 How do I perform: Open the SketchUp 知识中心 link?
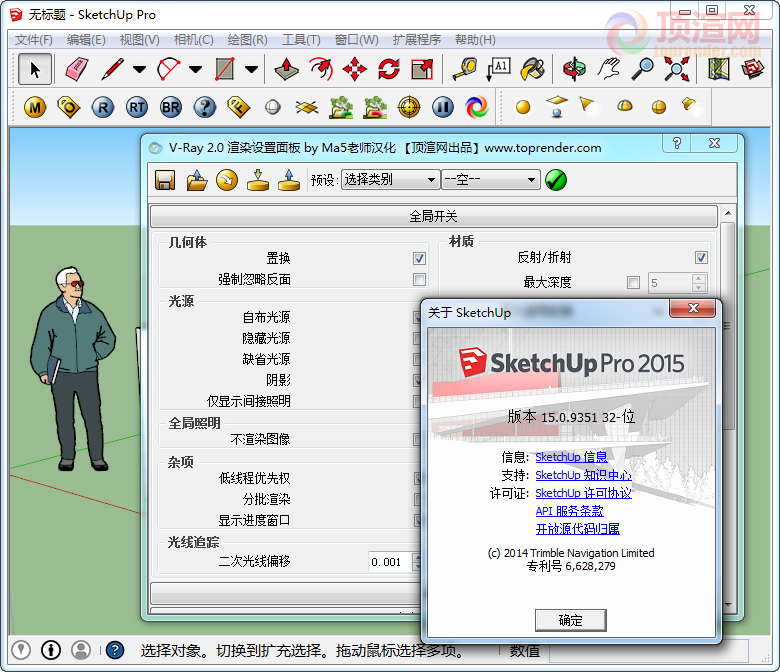pos(583,475)
